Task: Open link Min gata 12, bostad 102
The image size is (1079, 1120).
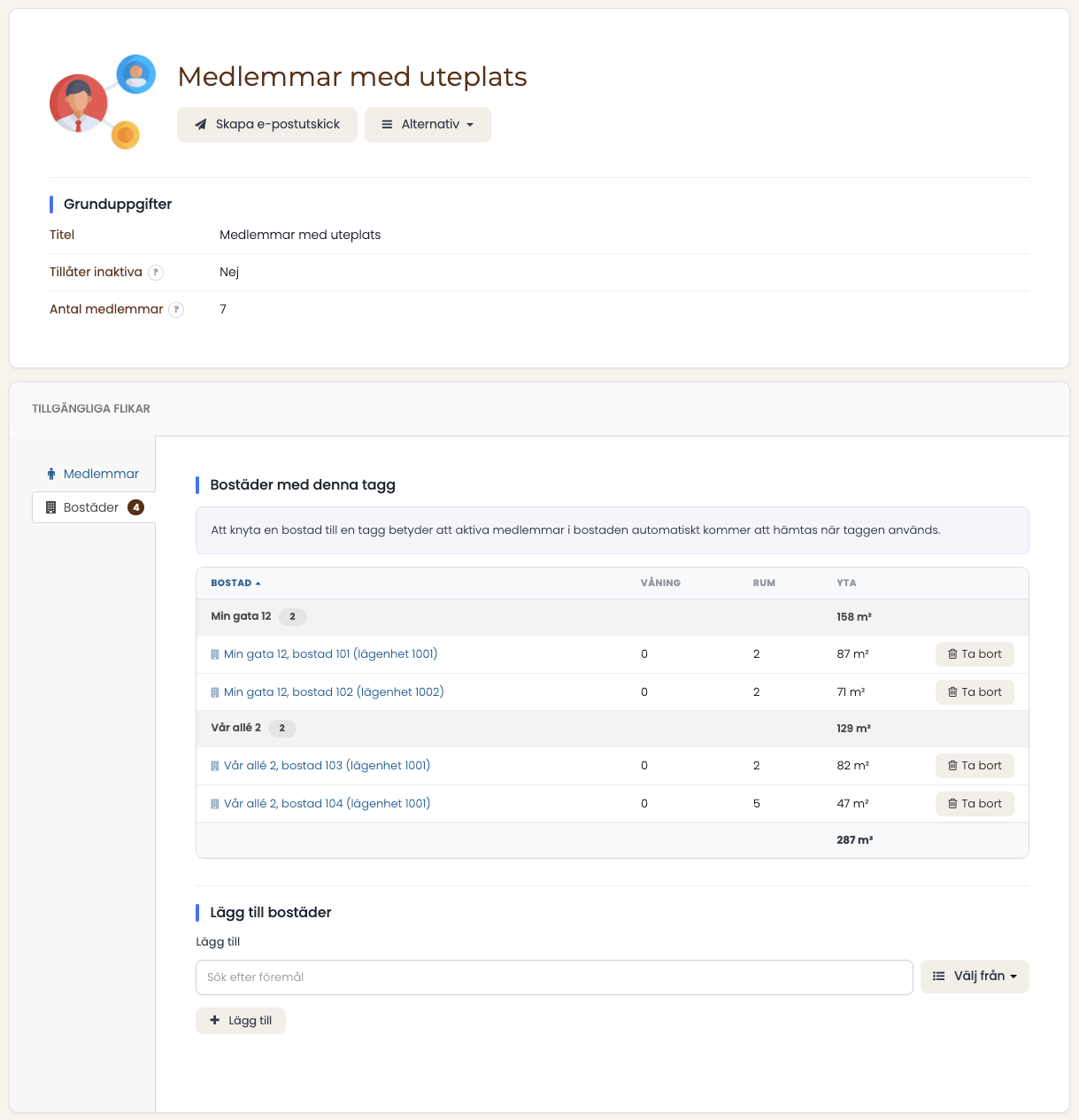Action: (334, 692)
